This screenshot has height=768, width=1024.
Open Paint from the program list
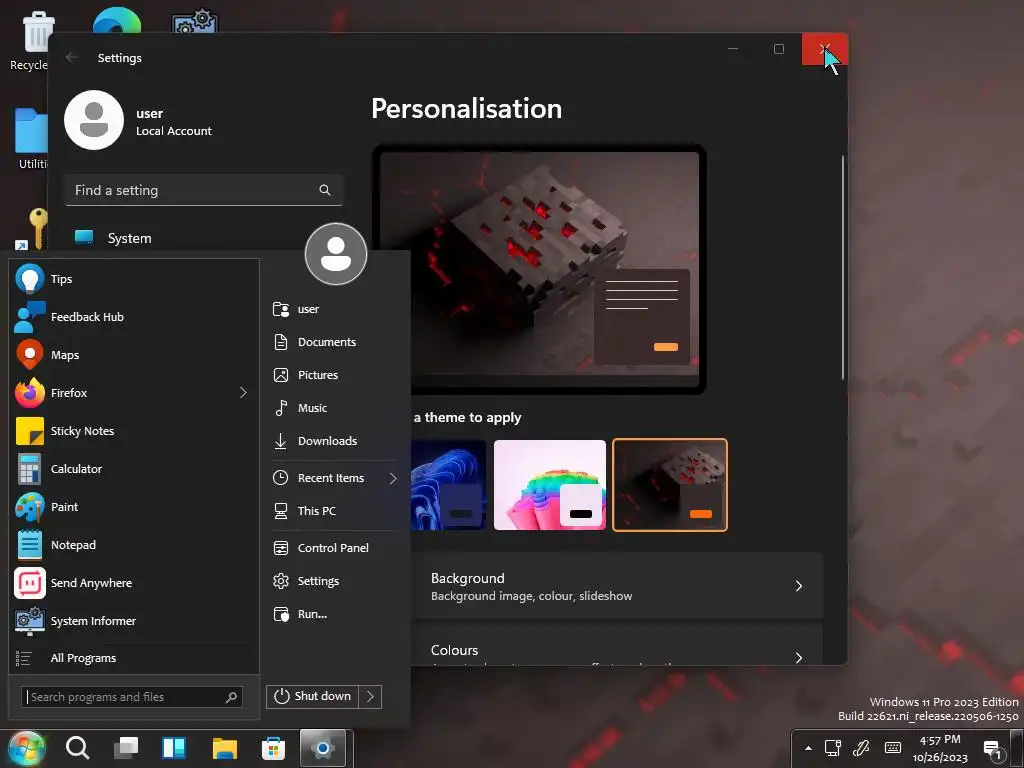pyautogui.click(x=134, y=507)
